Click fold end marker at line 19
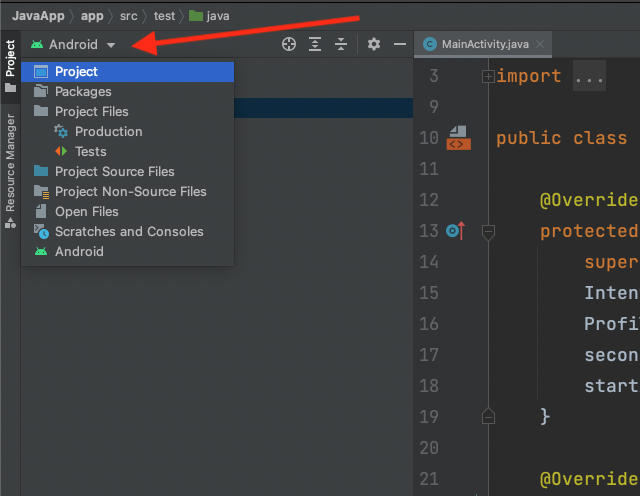 click(x=488, y=416)
